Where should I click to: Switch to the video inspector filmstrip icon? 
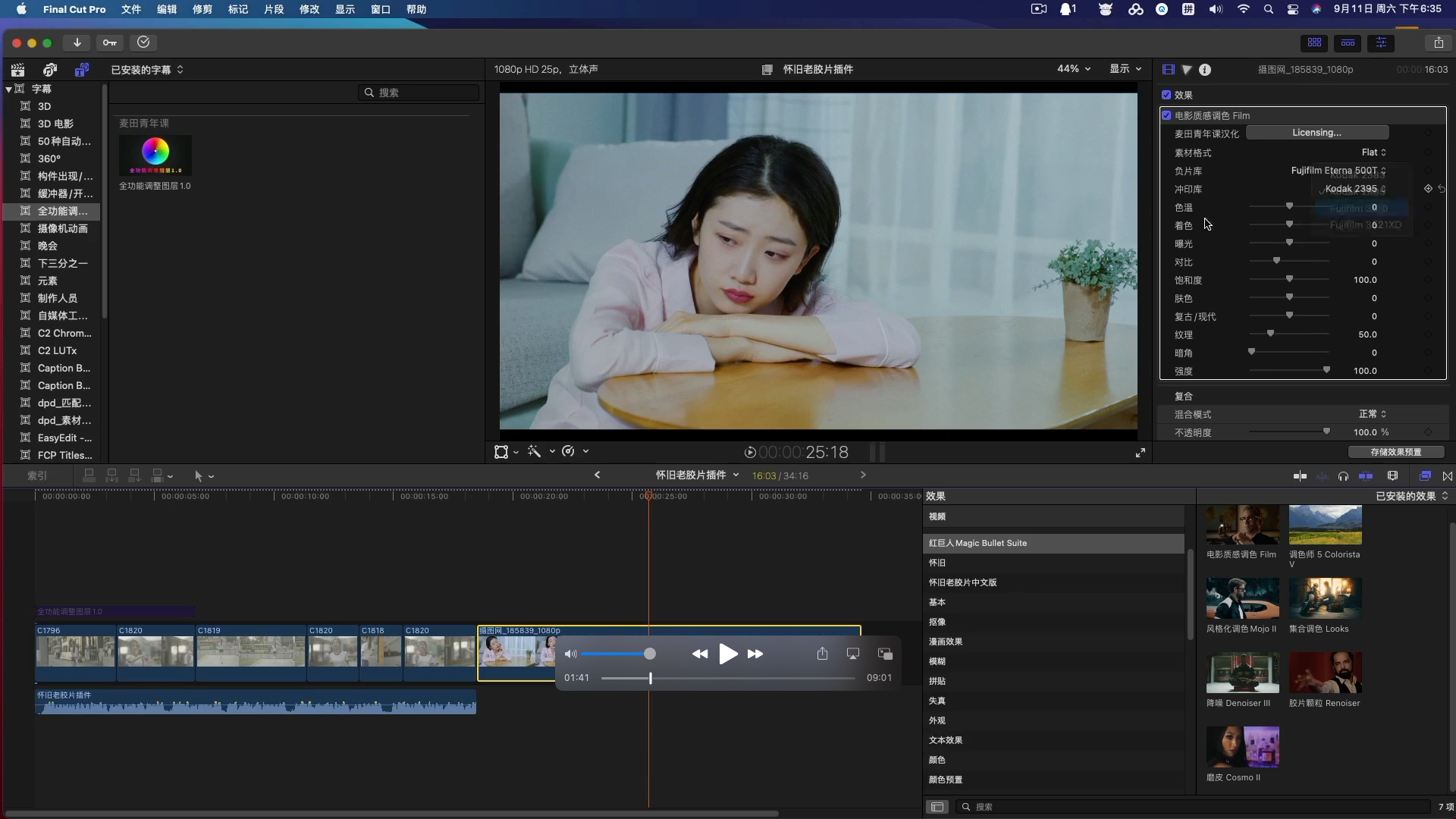[x=1168, y=70]
